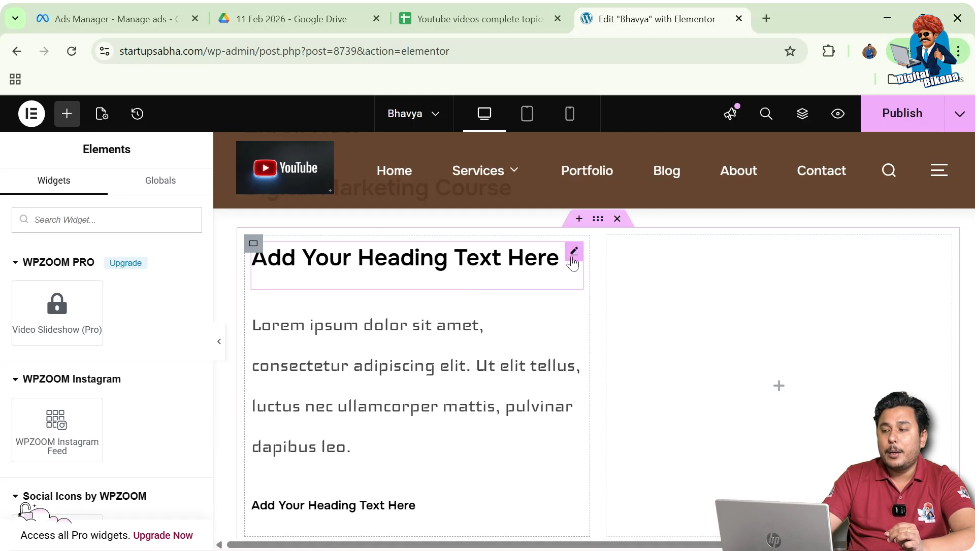Expand the Publish options arrow
Viewport: 979px width, 551px height.
(x=960, y=114)
